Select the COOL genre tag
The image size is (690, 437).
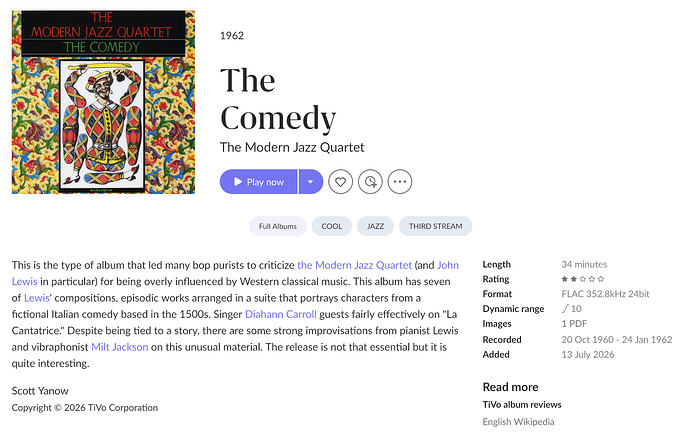(x=331, y=226)
